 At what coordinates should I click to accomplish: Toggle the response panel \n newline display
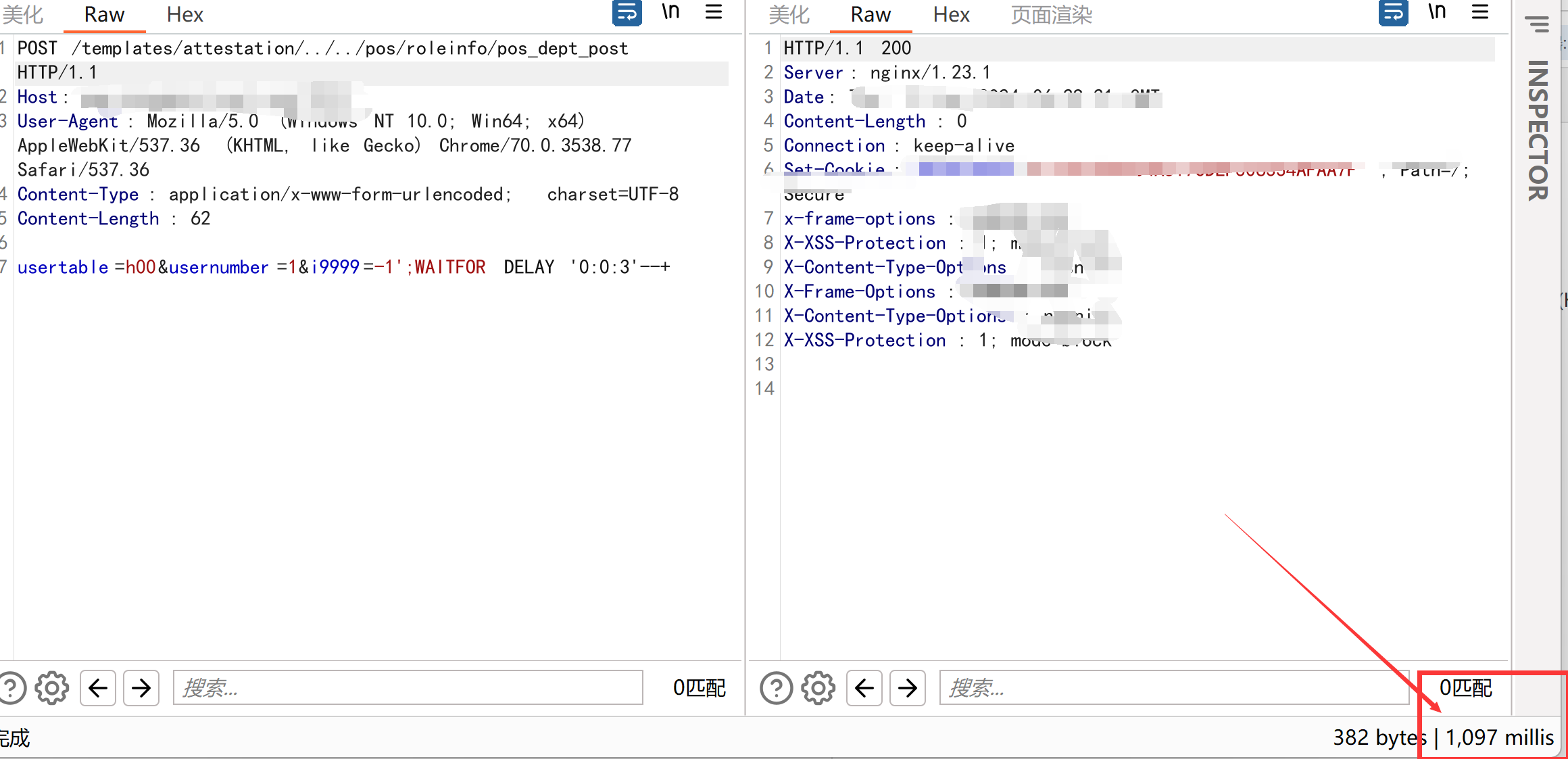[x=1437, y=12]
